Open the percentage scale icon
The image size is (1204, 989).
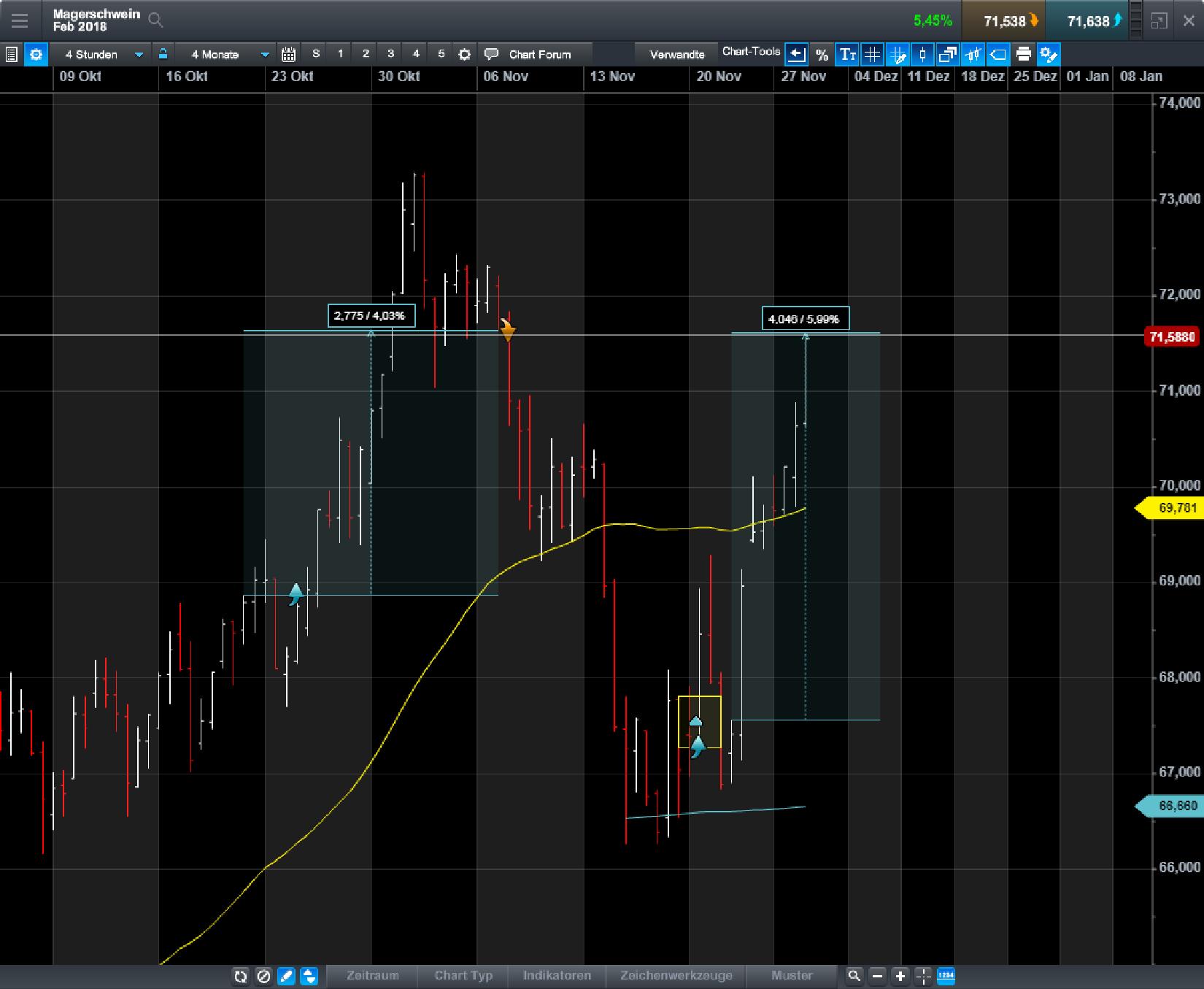[822, 53]
